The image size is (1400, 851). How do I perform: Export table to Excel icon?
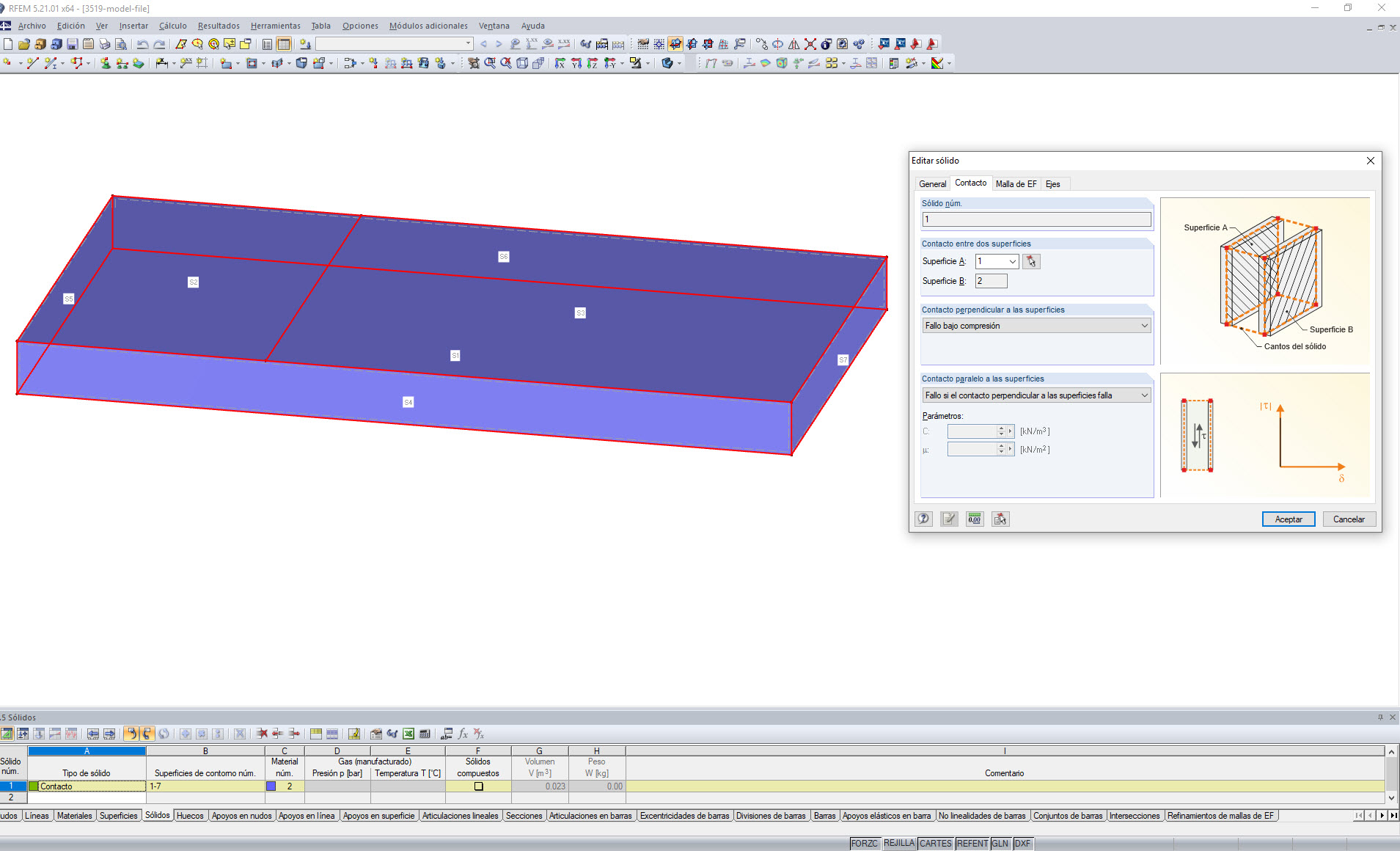click(408, 734)
